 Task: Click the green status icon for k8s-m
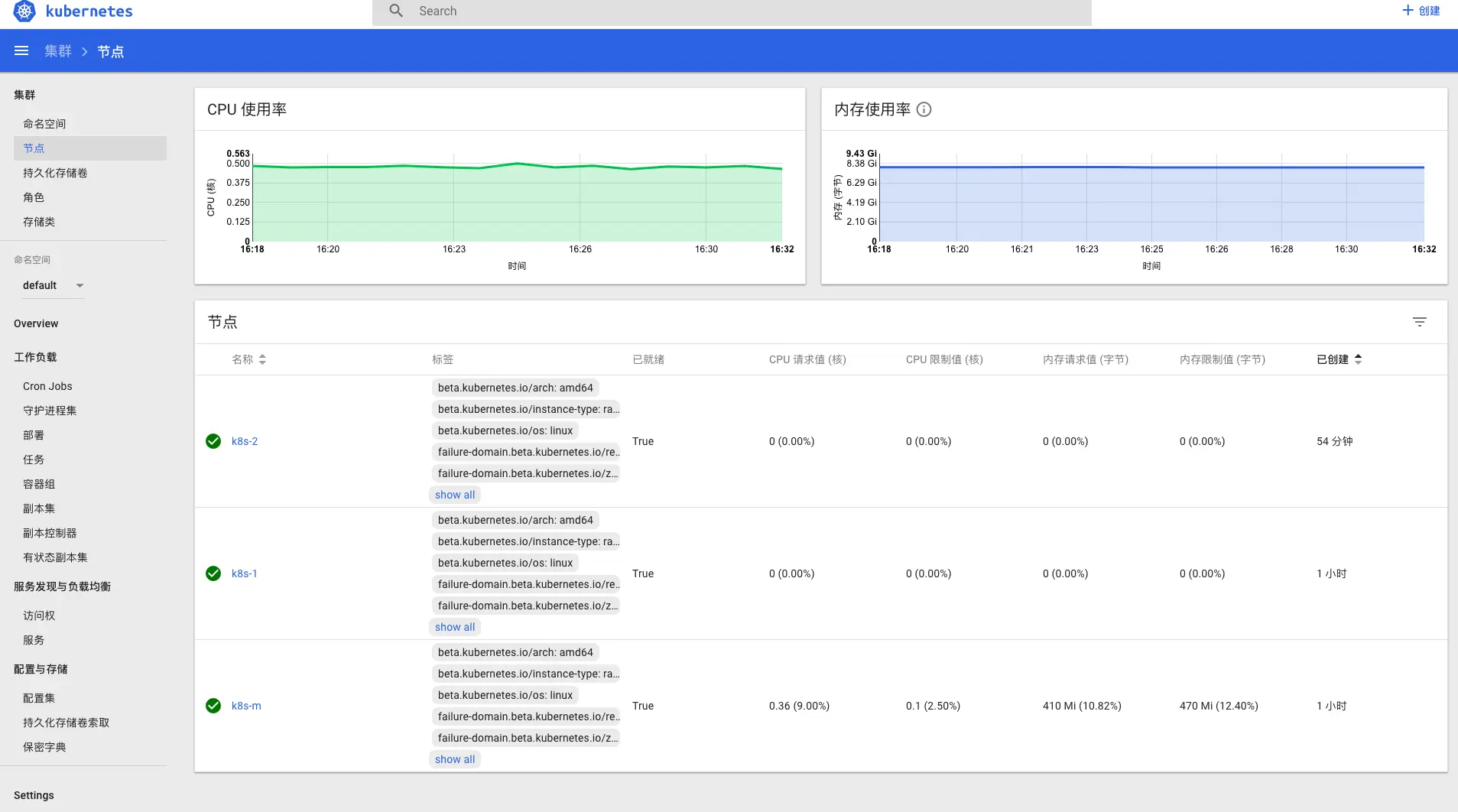[213, 706]
